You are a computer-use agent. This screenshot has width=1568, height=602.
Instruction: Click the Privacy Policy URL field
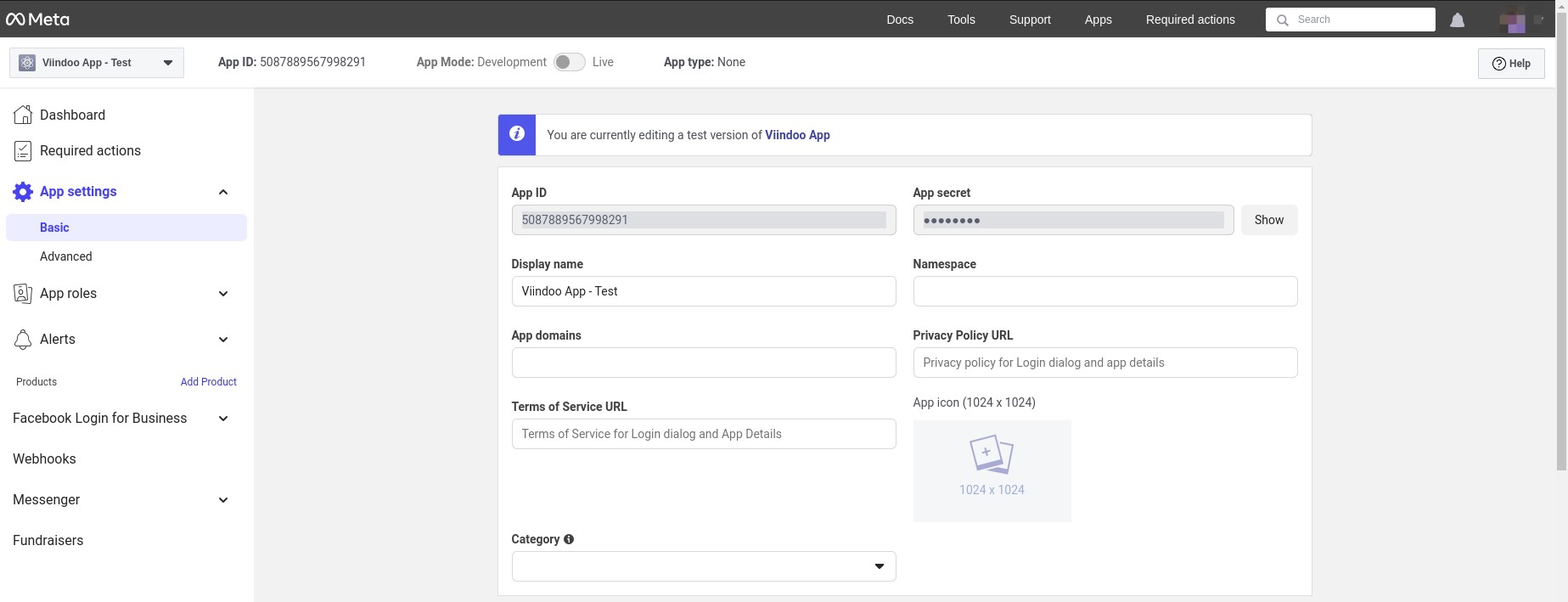click(x=1105, y=363)
